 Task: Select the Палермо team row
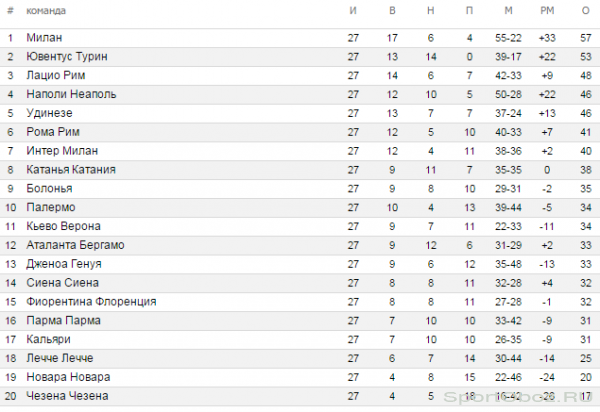coord(300,208)
